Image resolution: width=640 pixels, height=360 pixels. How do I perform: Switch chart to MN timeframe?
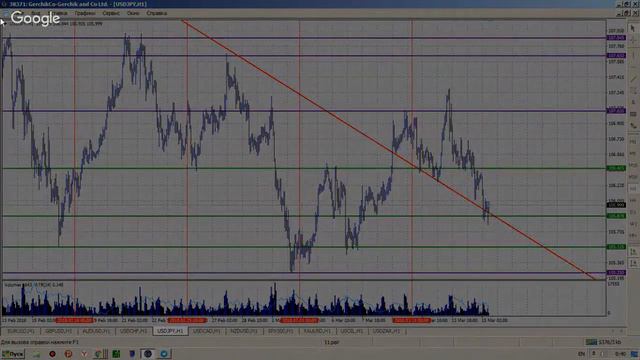pos(633,236)
